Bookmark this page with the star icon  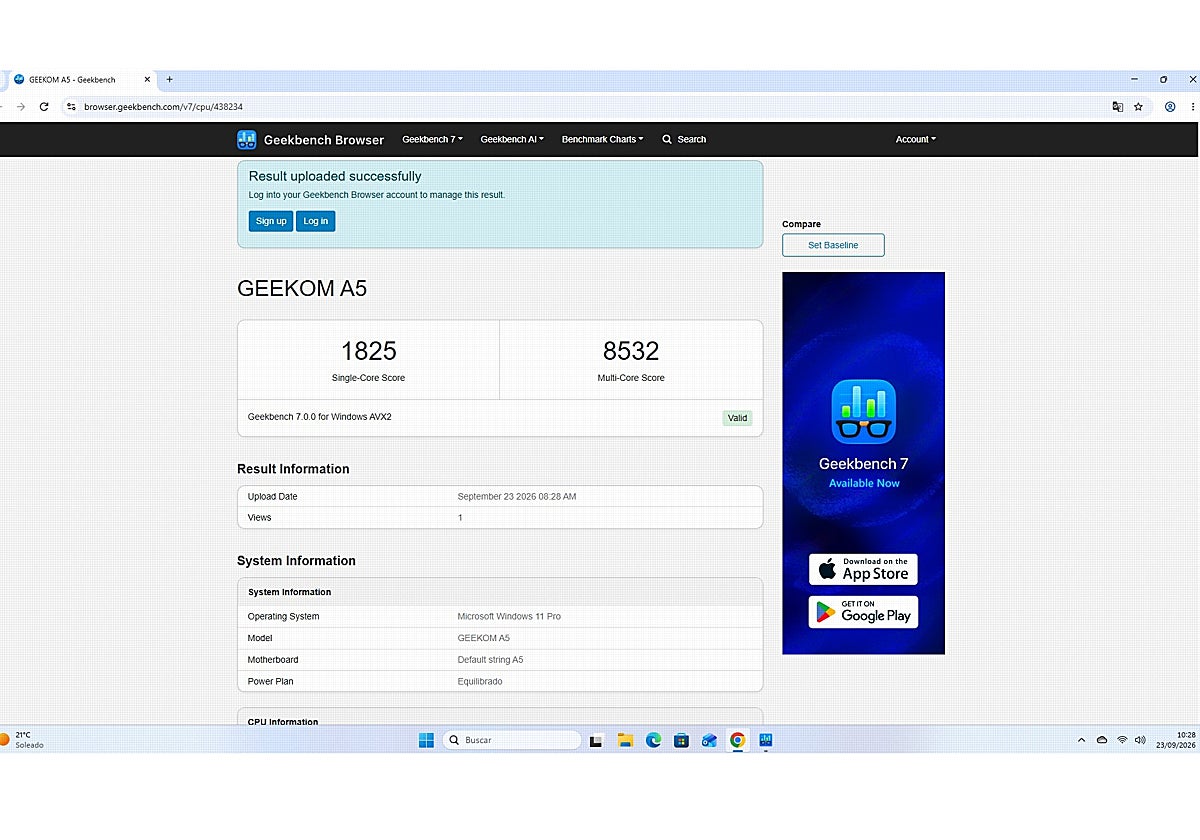(x=1138, y=107)
